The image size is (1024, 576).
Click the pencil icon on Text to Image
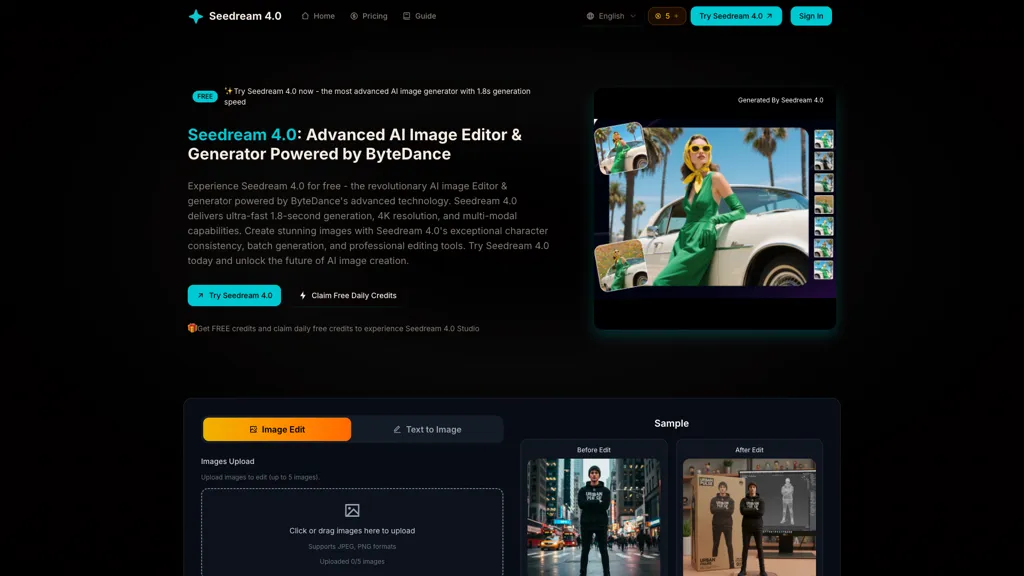coord(398,429)
